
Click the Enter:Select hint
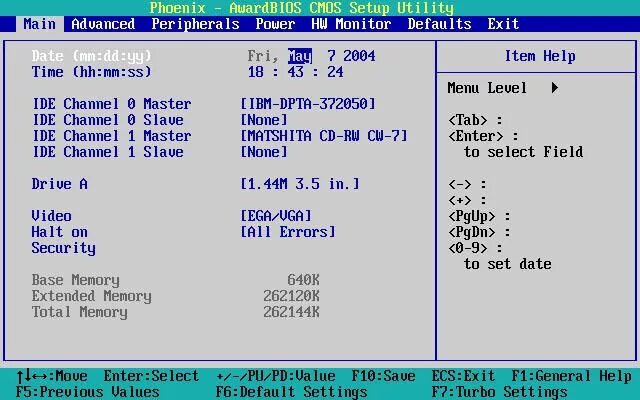151,376
